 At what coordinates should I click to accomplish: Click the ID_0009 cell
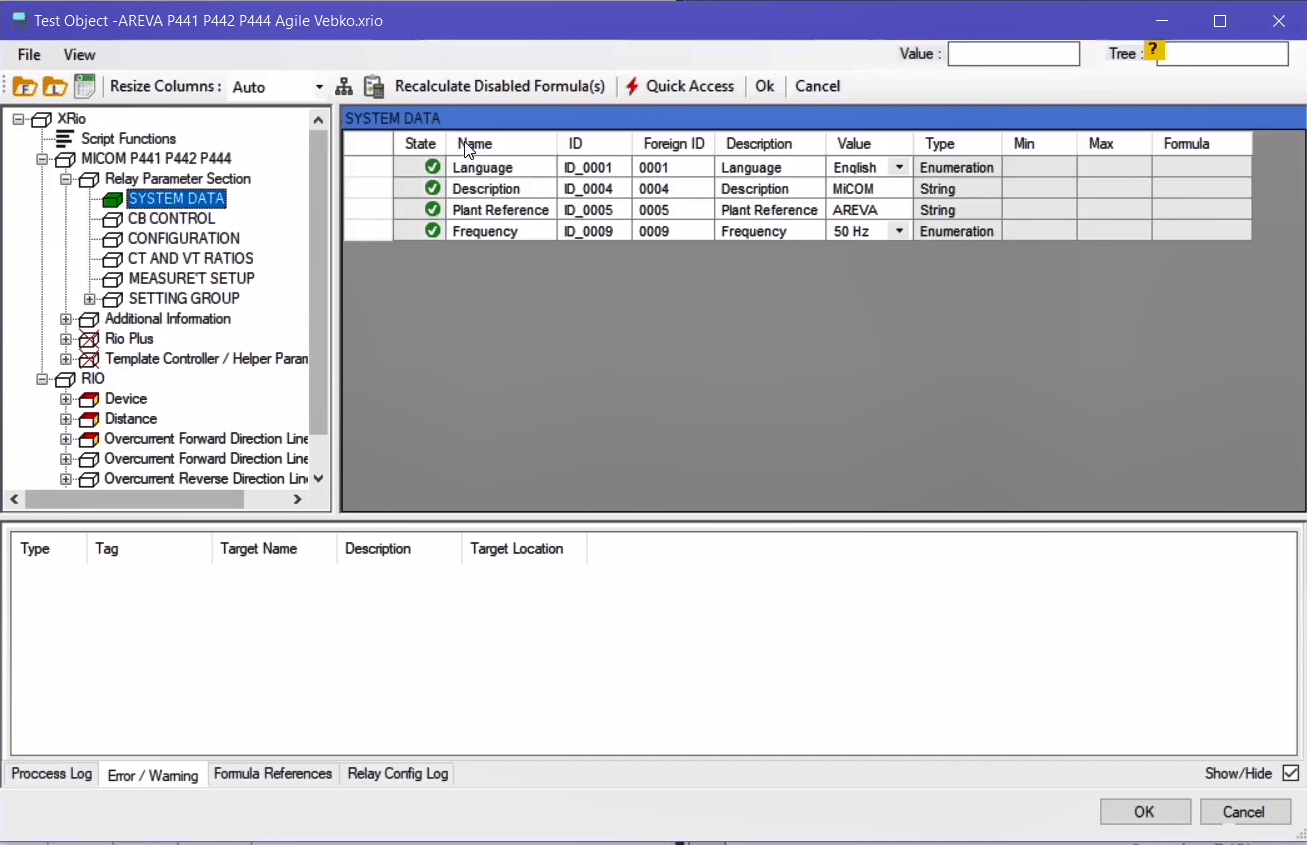pos(594,231)
